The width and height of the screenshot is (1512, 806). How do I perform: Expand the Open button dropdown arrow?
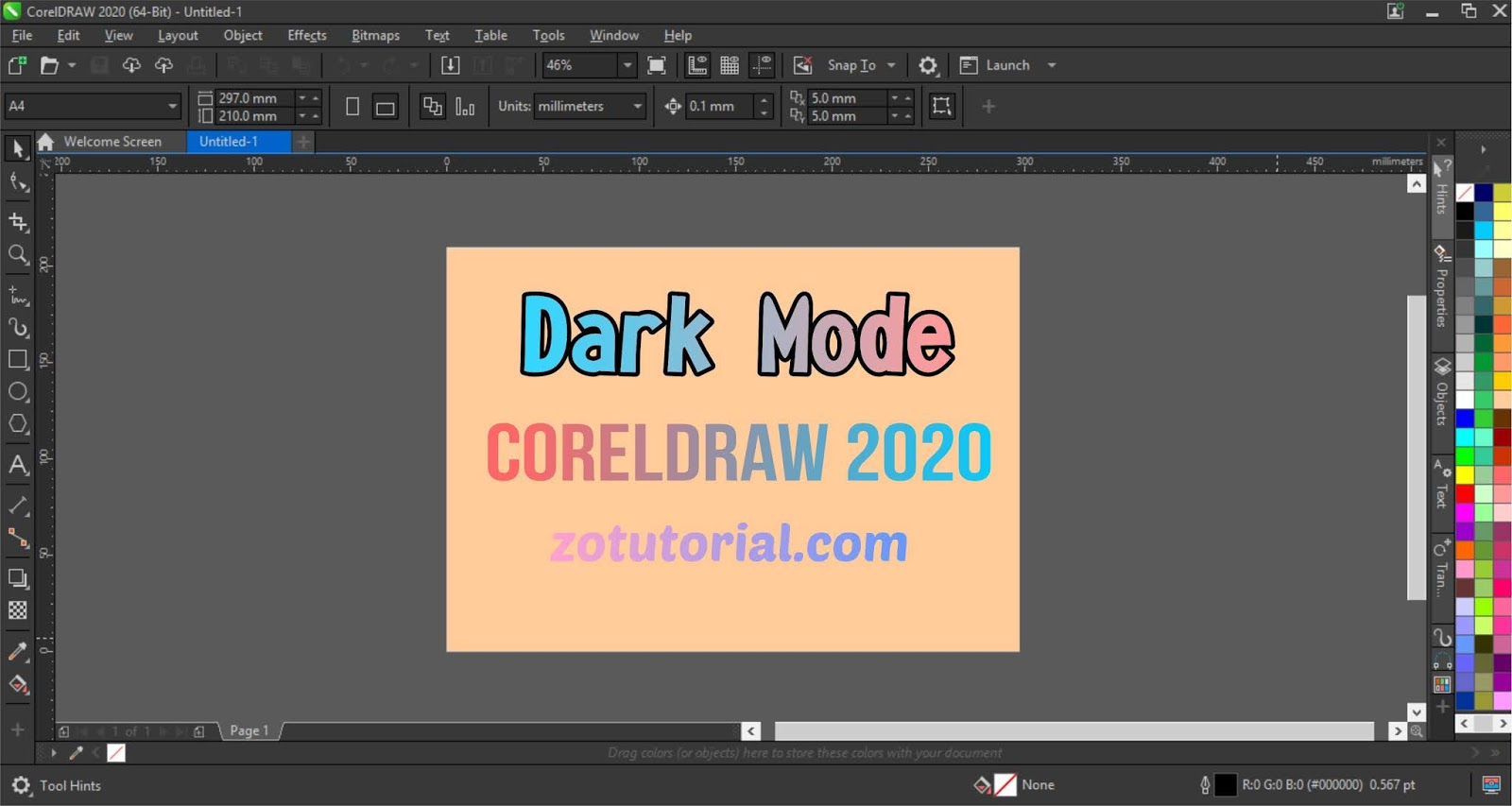coord(72,65)
